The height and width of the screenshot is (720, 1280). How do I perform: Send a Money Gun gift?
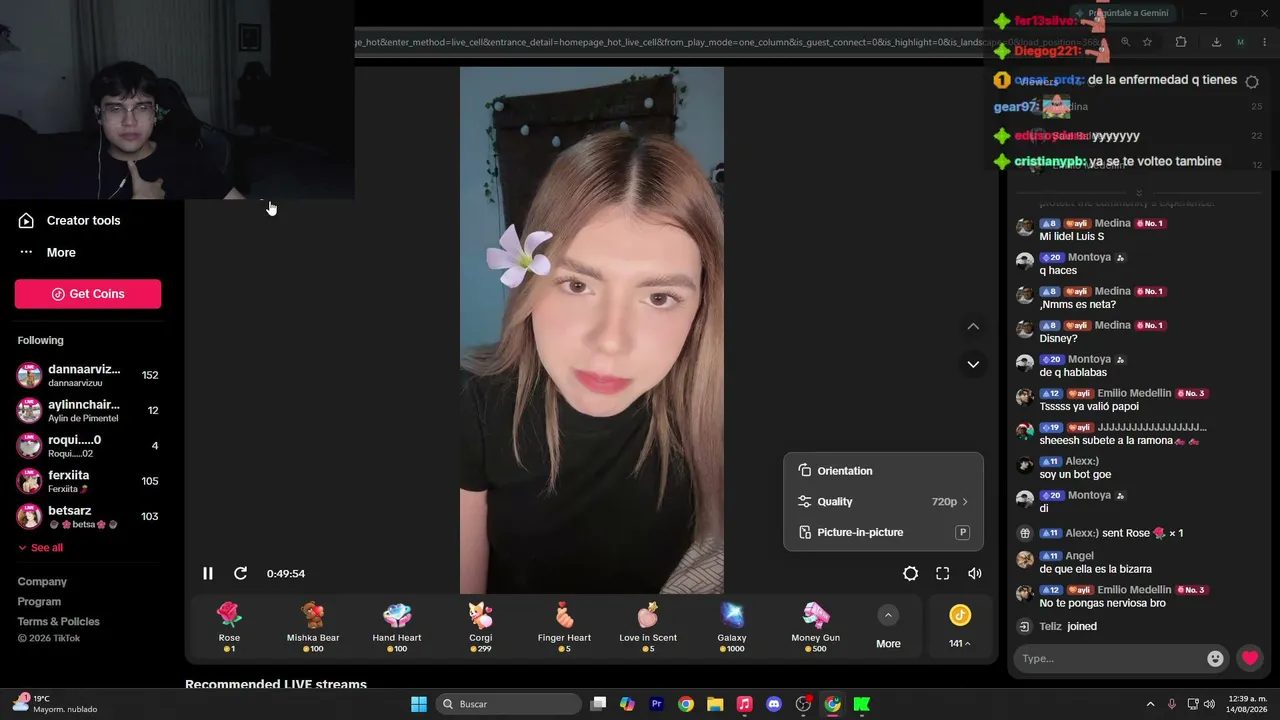(x=816, y=627)
